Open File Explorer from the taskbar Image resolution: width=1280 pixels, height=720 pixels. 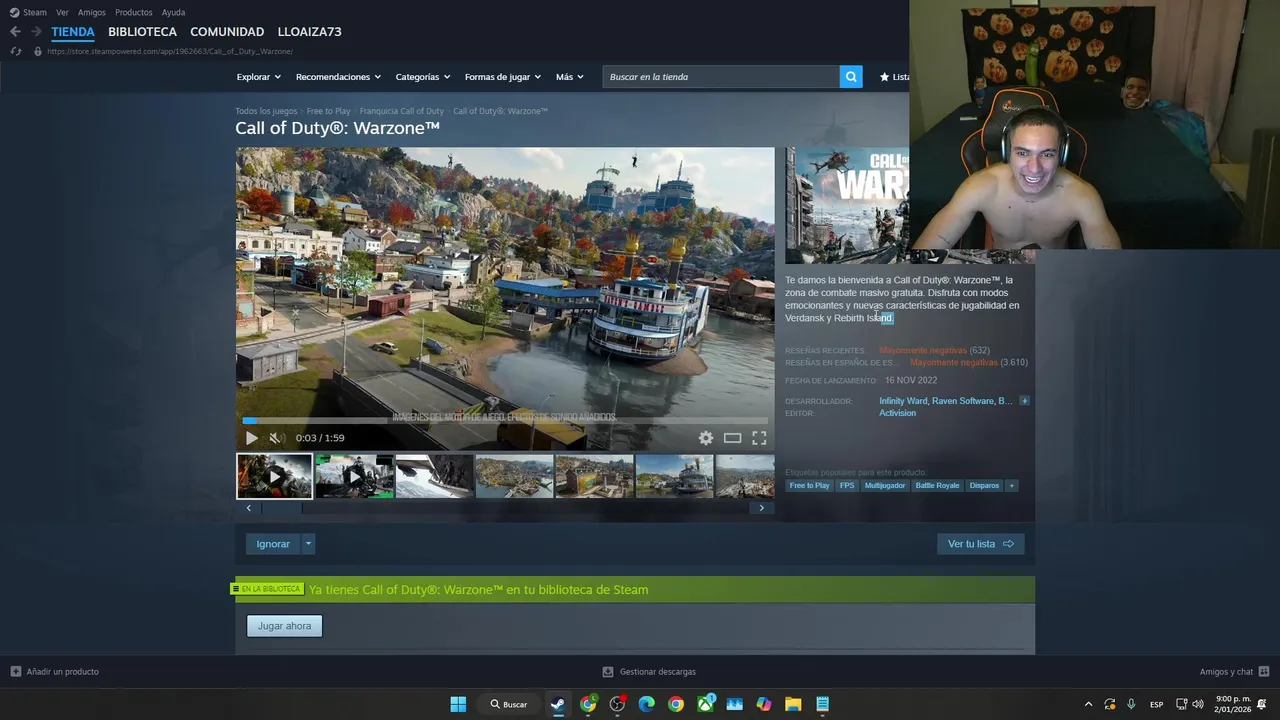tap(793, 704)
